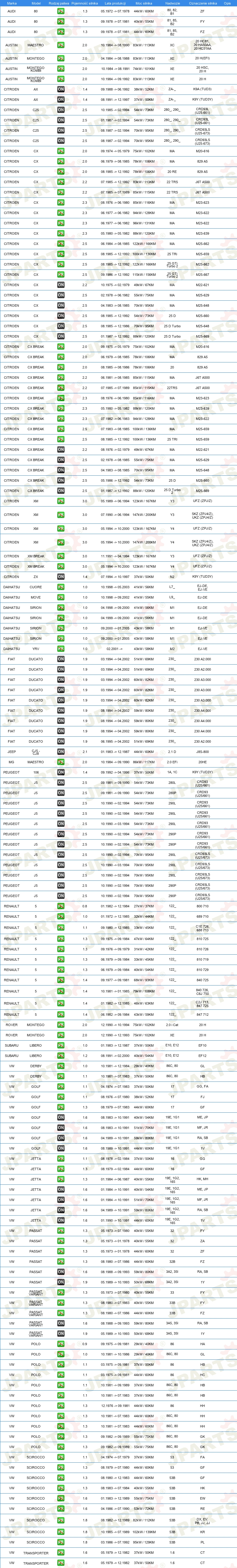
Task: Select engine code 800 710 cell
Action: (202, 906)
